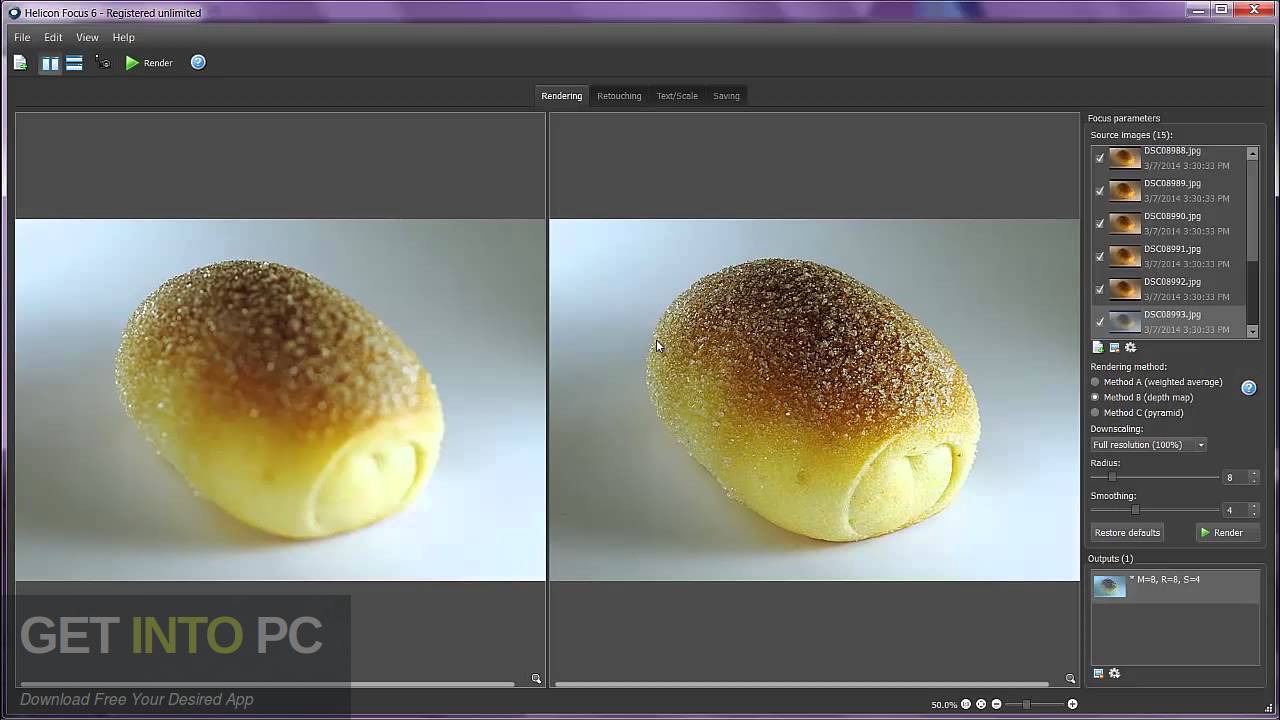
Task: Click magnifier icon in left preview pane
Action: click(536, 679)
